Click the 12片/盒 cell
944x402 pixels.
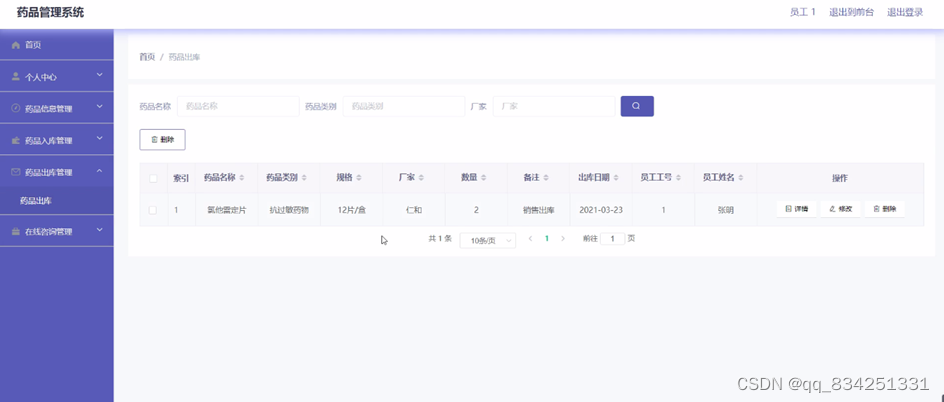pyautogui.click(x=352, y=210)
